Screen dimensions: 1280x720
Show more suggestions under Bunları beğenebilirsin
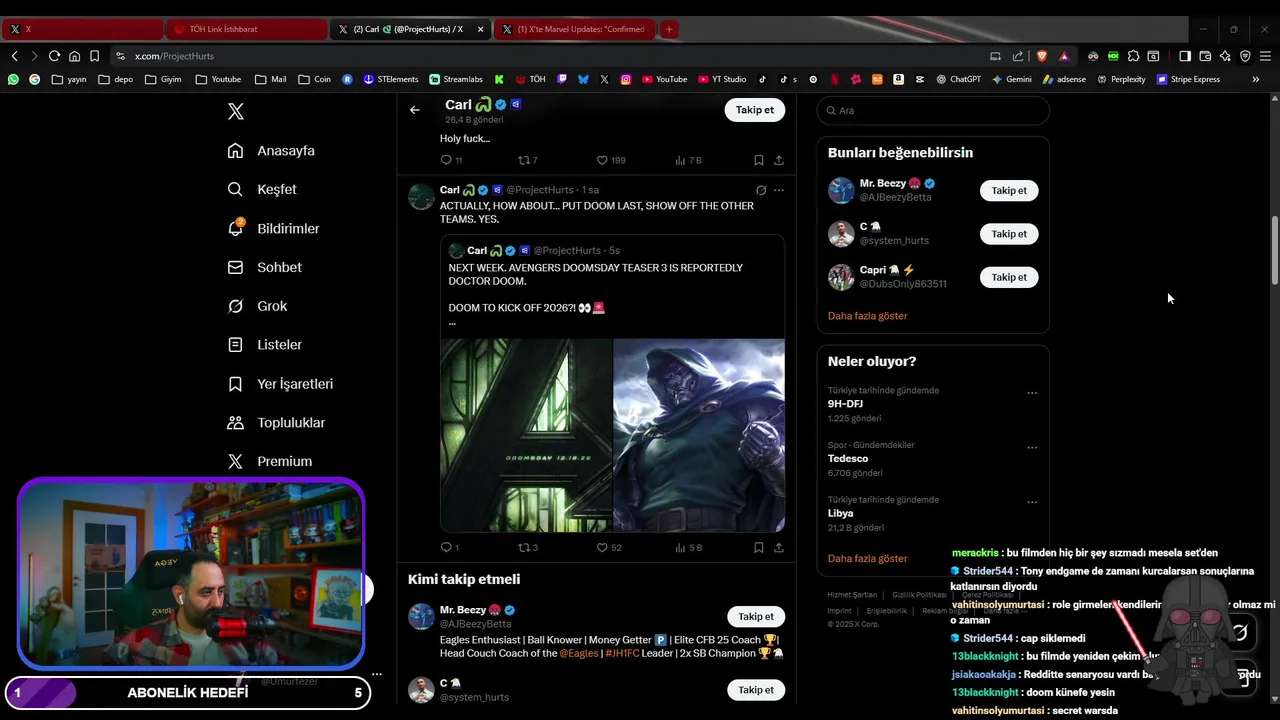(x=868, y=316)
